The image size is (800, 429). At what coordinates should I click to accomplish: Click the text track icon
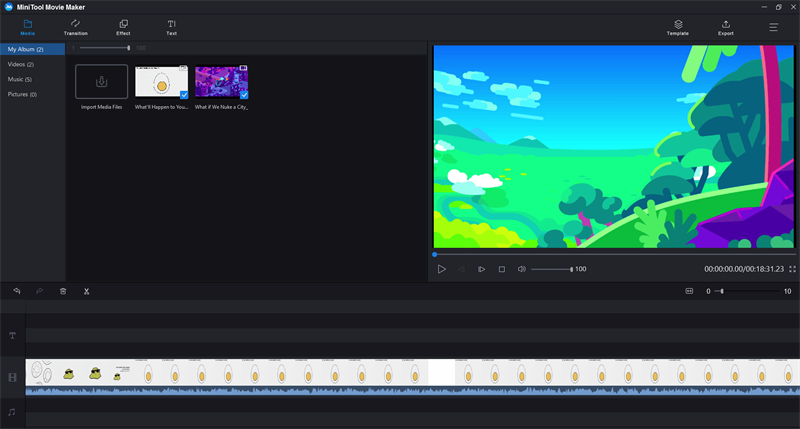coord(12,336)
